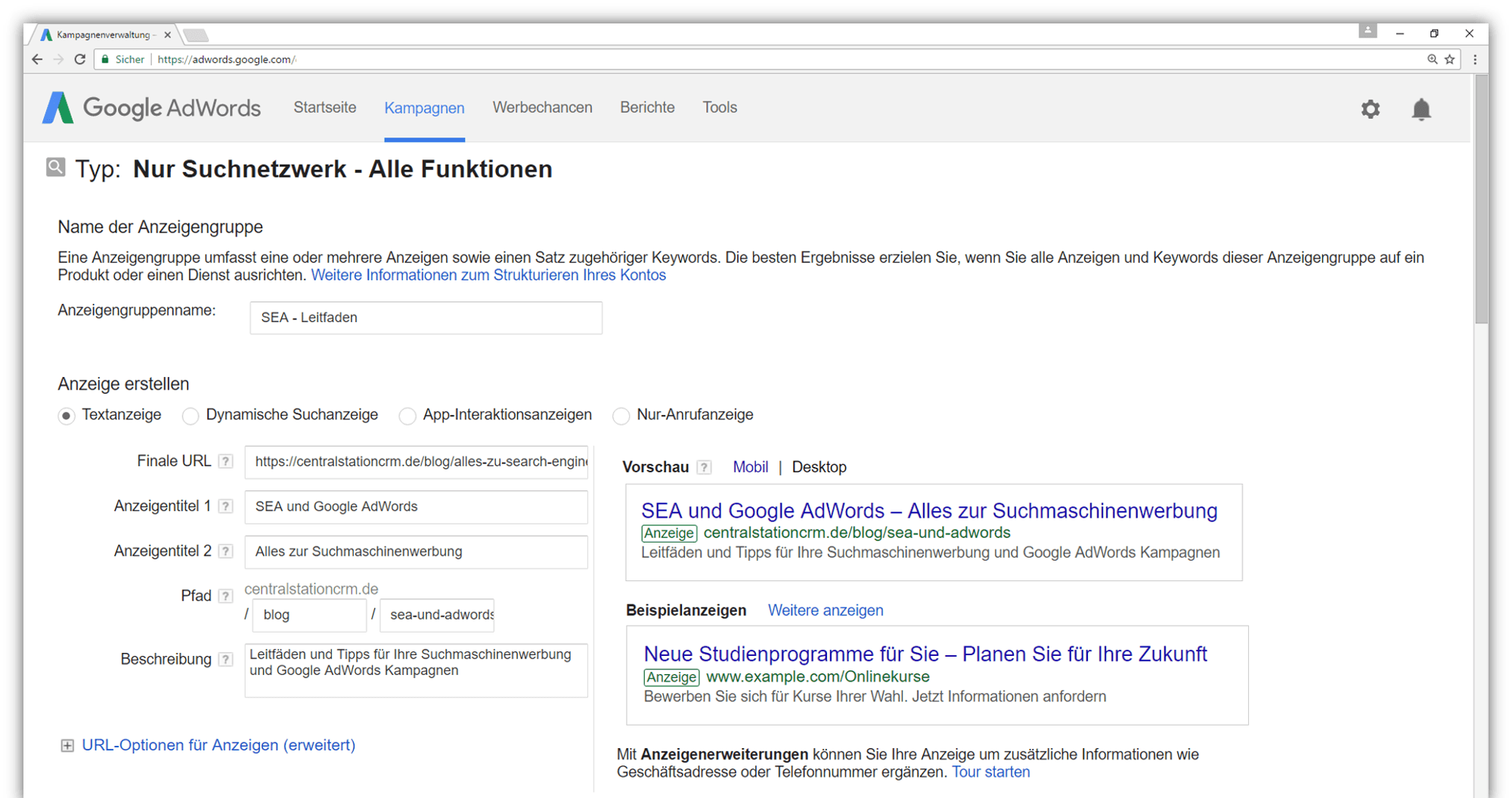Click the help icon next to Vorschau
1512x798 pixels.
pos(705,467)
